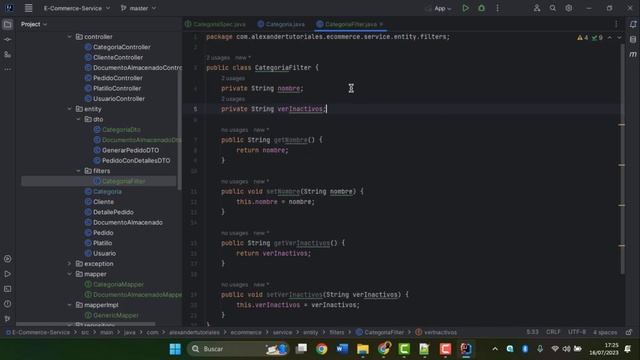
Task: Click the green Run button
Action: 465,8
